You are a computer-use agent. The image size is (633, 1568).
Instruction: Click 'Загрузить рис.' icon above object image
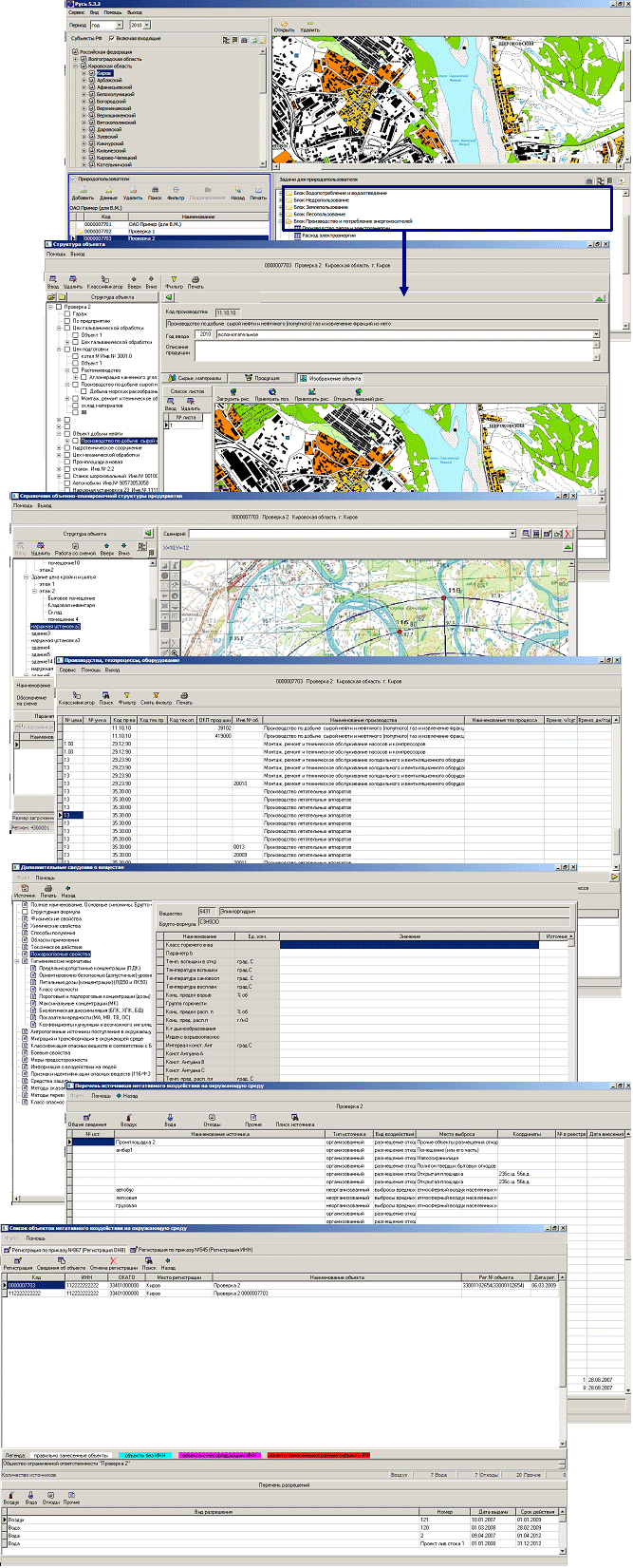tap(233, 392)
